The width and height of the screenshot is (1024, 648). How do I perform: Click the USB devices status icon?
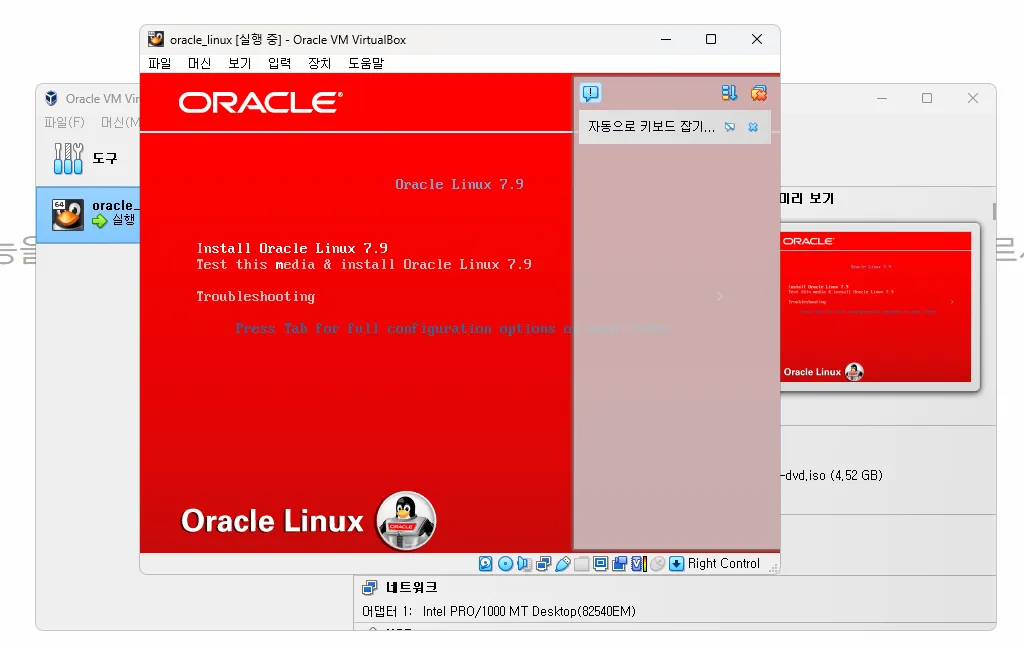[562, 564]
